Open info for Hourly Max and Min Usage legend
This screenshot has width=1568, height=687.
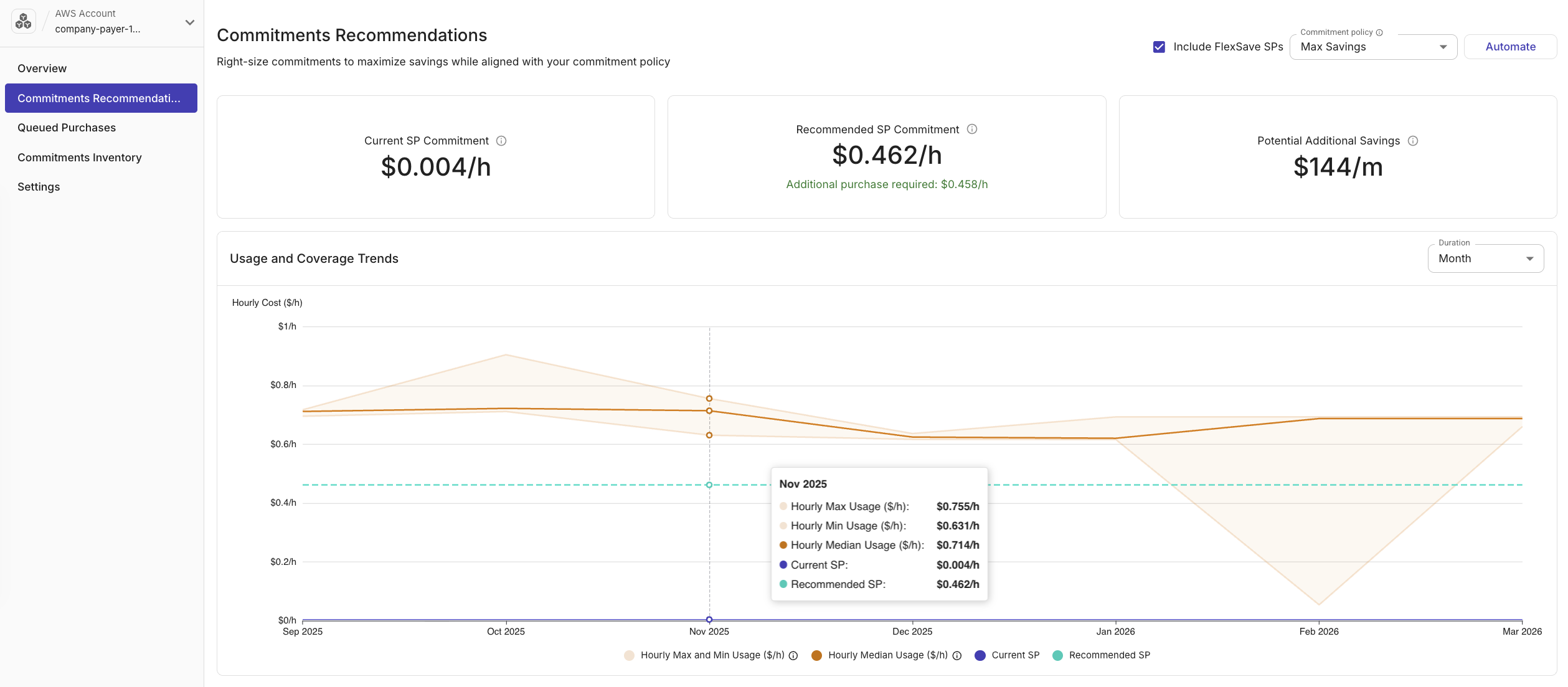pos(793,655)
